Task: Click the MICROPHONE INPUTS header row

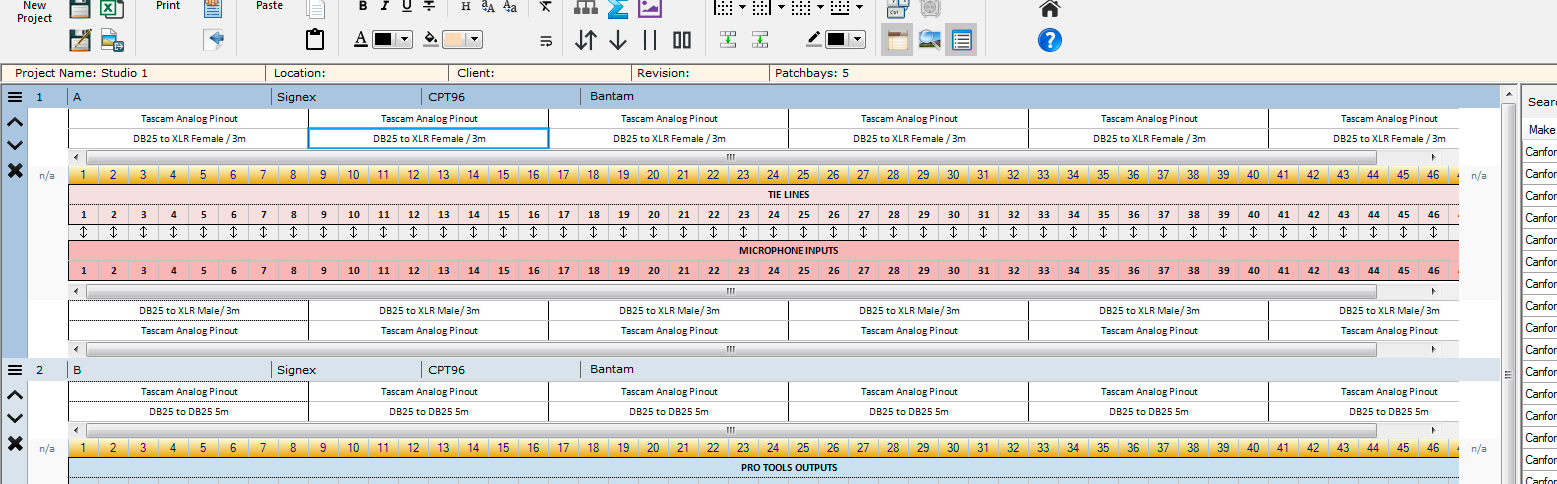Action: (x=764, y=250)
